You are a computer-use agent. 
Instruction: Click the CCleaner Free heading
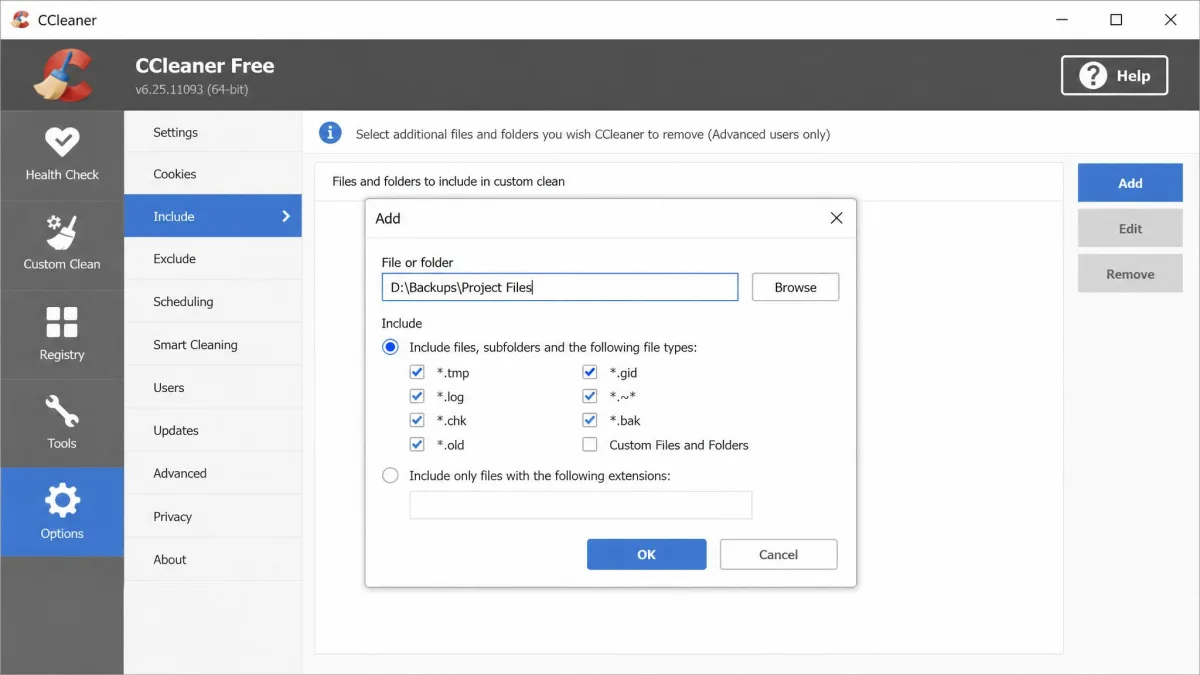(204, 65)
